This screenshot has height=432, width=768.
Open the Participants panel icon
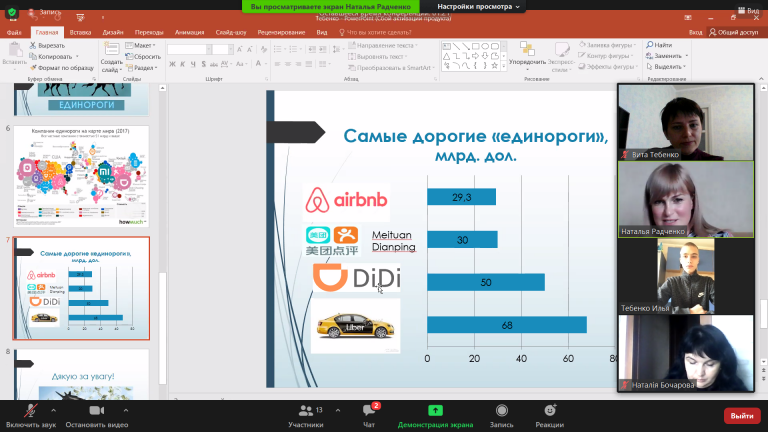(x=306, y=410)
